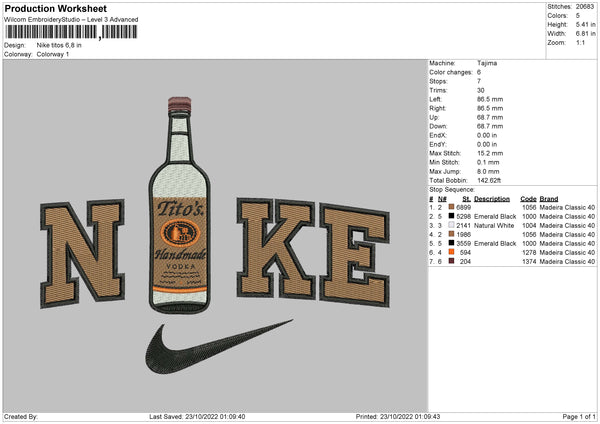Screen dimensions: 600x424
Task: Click the Left value '86.5 mm'
Action: pos(490,99)
